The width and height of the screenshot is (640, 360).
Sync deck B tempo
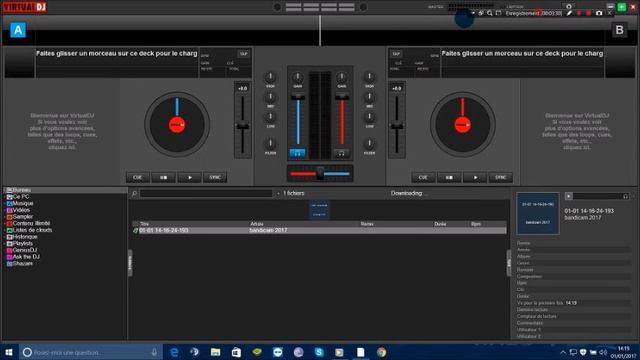[x=500, y=178]
